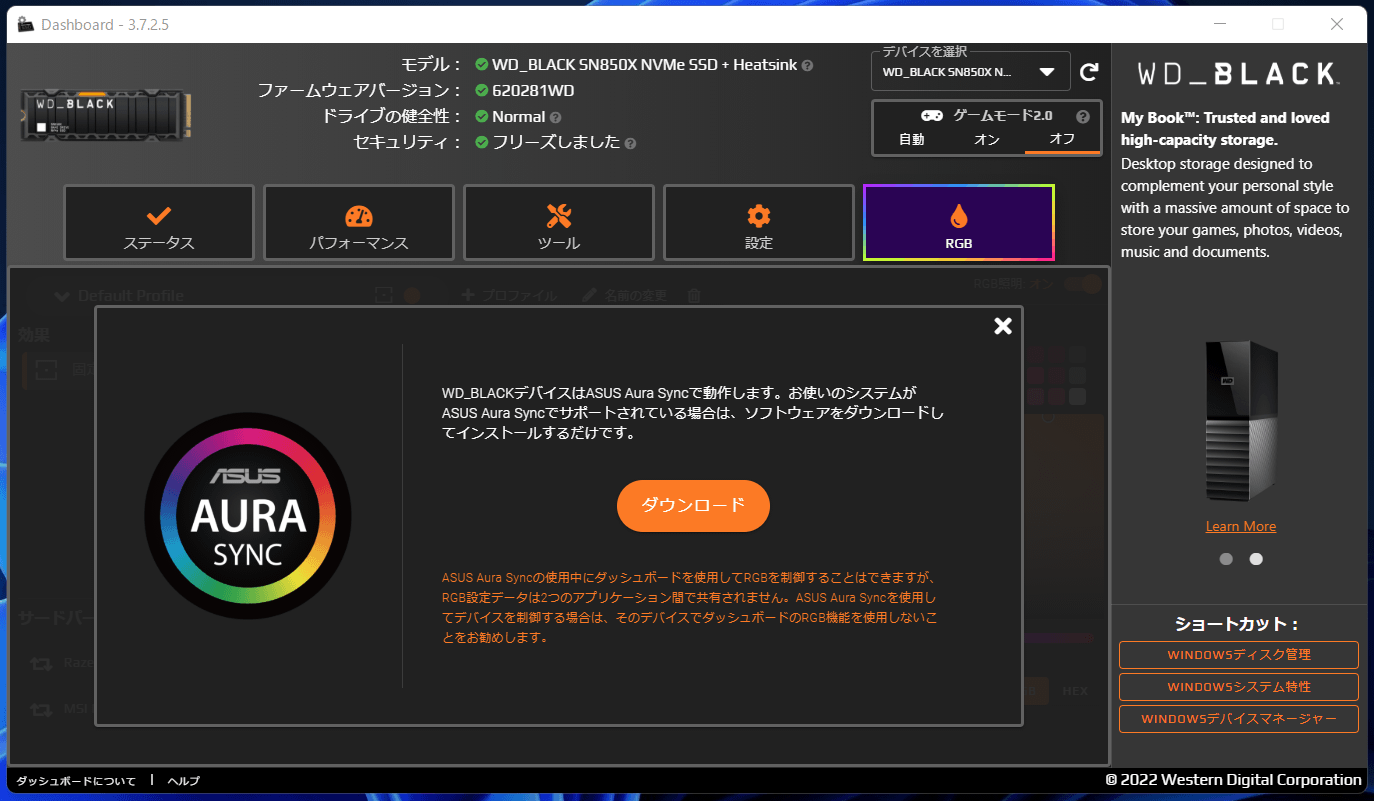This screenshot has height=801, width=1374.
Task: Click the dashed-square zone icon by Default Profile
Action: click(x=383, y=295)
